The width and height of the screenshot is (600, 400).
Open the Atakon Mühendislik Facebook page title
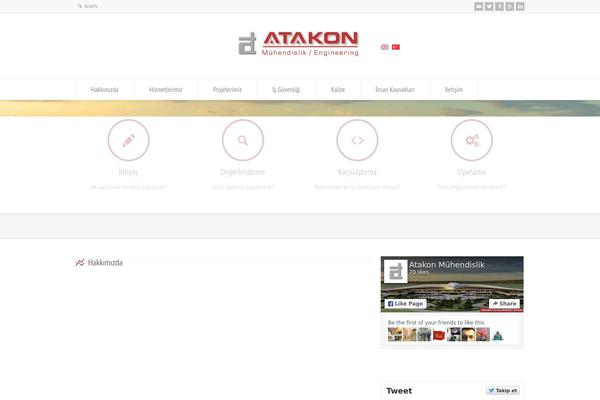click(x=447, y=264)
